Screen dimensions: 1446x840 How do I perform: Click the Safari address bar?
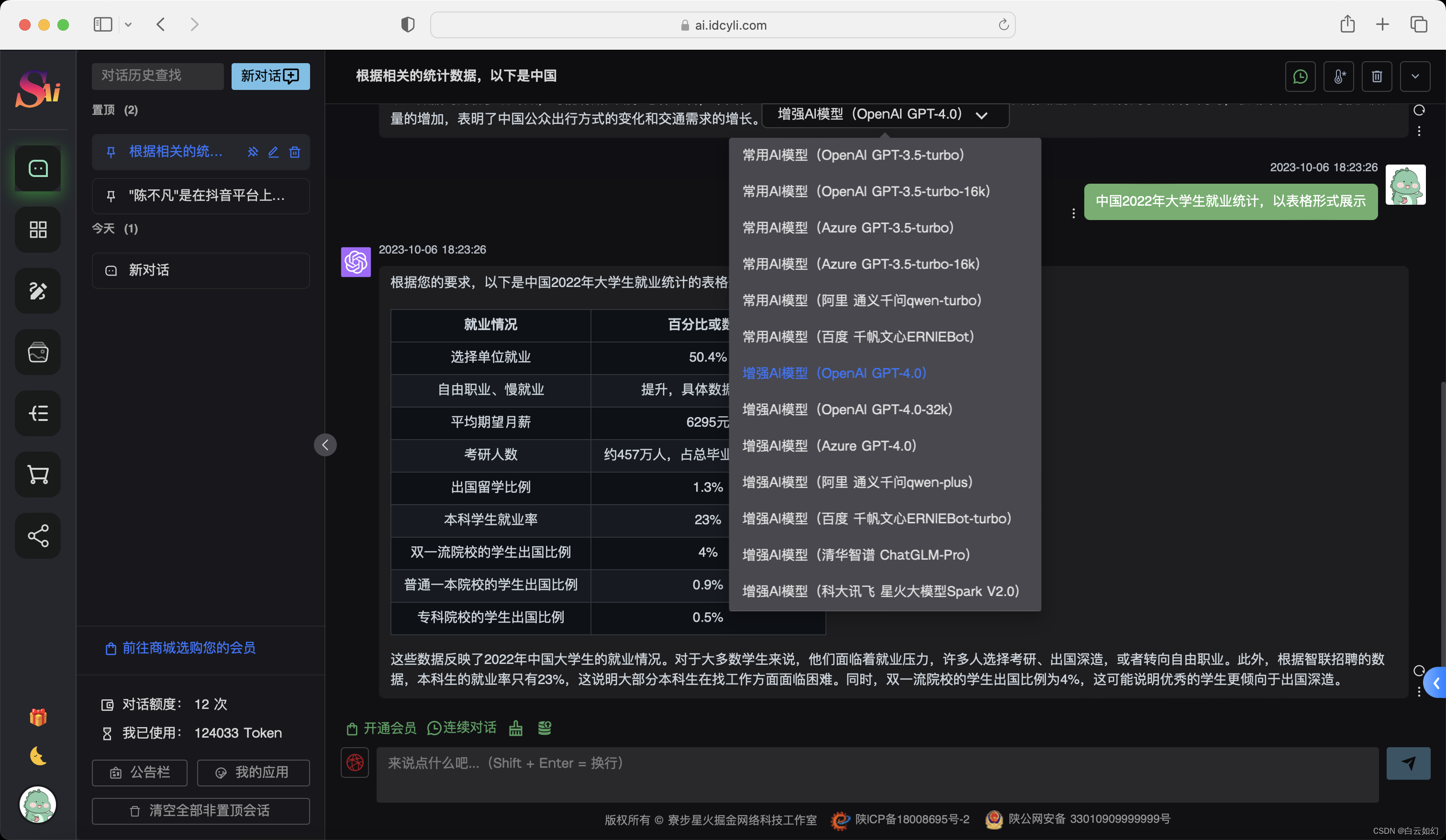click(723, 25)
